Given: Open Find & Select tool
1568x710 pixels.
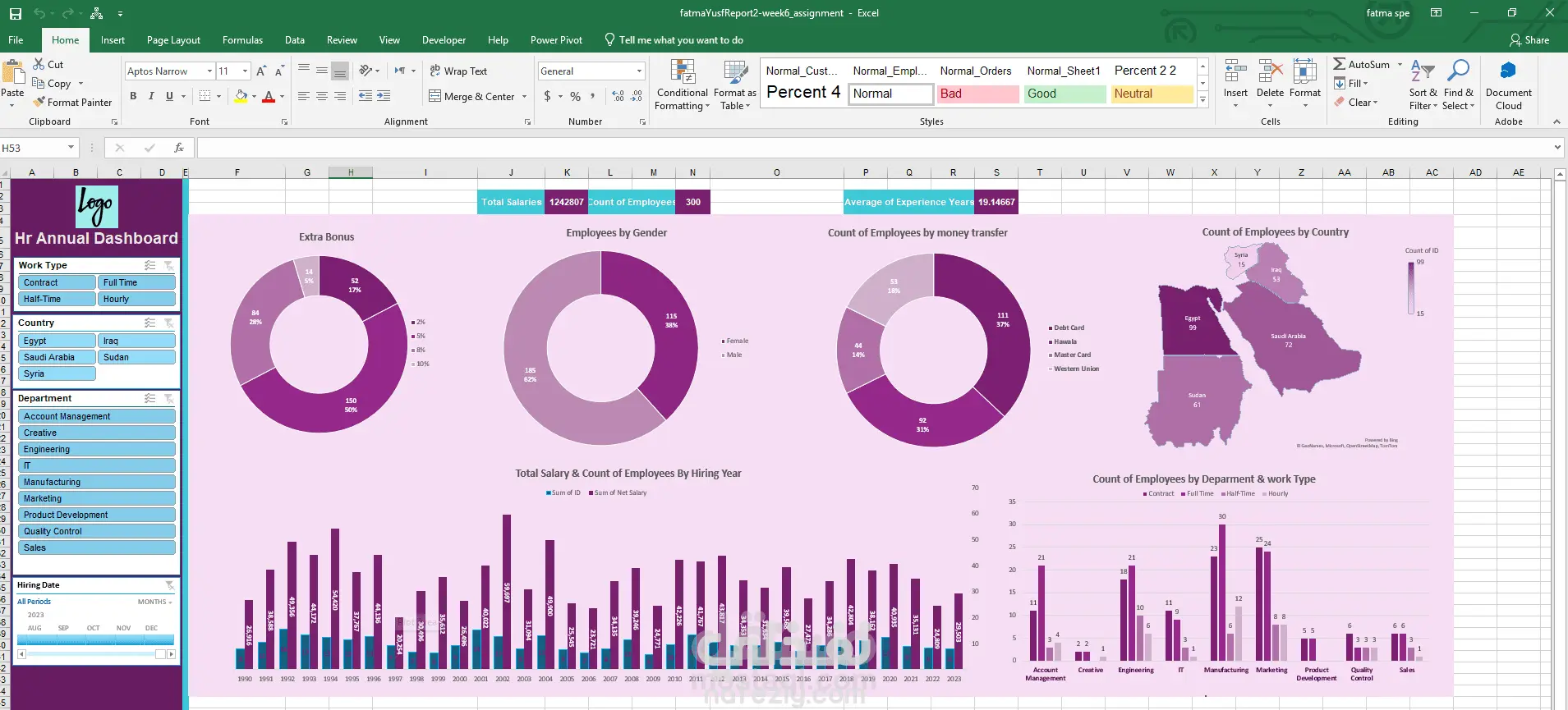Looking at the screenshot, I should pyautogui.click(x=1458, y=85).
